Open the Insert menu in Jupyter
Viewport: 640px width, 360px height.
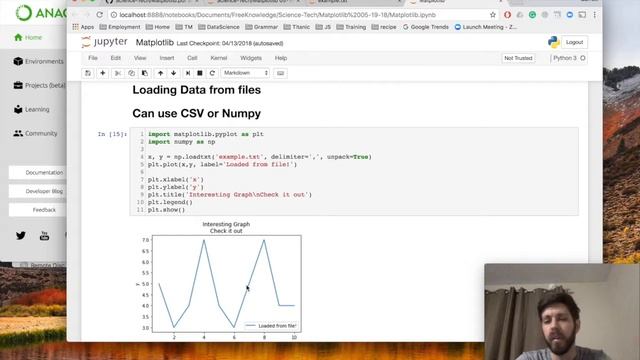click(x=167, y=58)
